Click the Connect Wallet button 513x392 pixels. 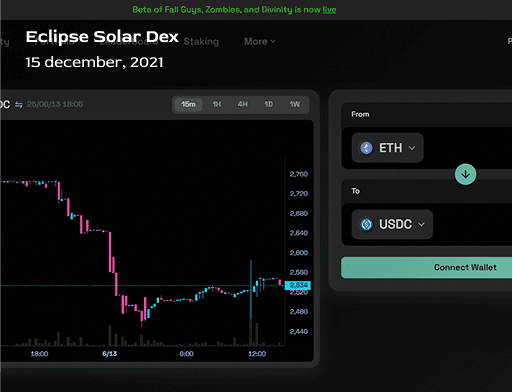pos(427,267)
